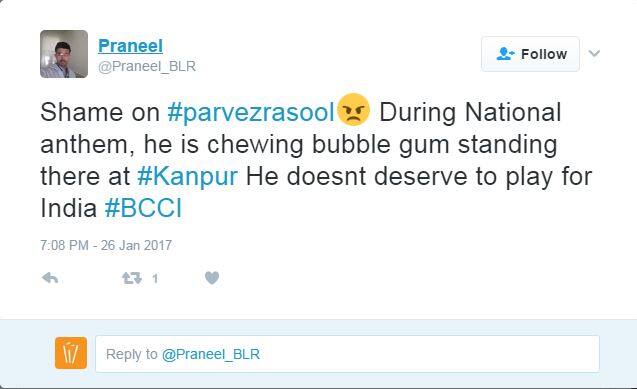Like the tweet with the heart icon
The width and height of the screenshot is (637, 389).
[x=212, y=278]
